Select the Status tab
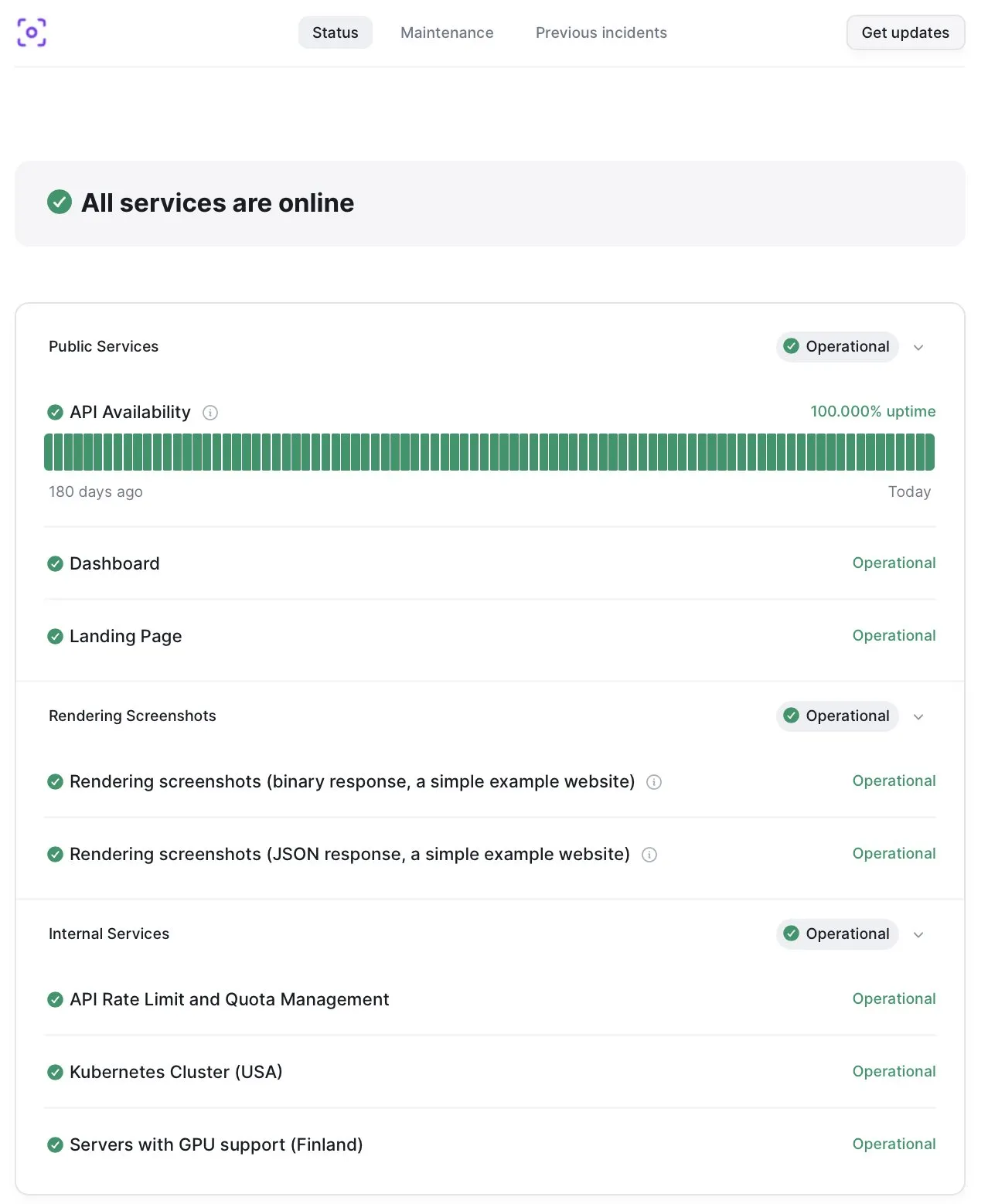 click(x=335, y=32)
